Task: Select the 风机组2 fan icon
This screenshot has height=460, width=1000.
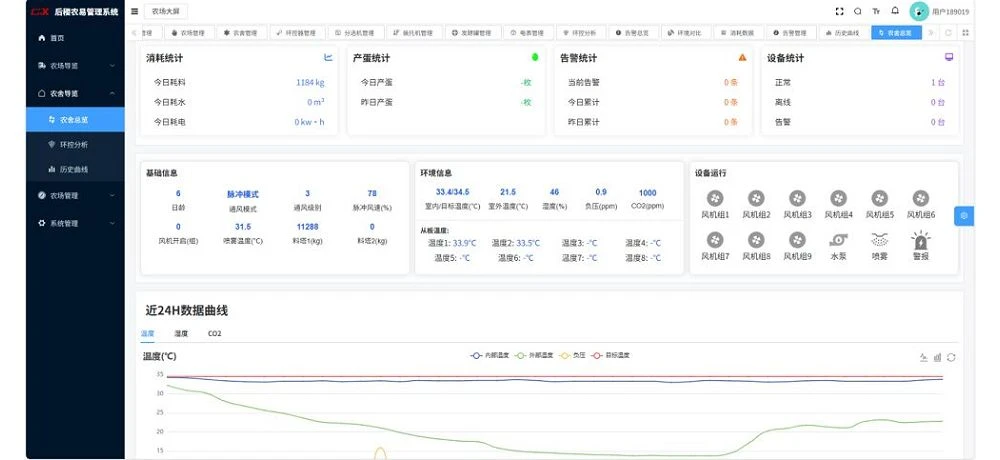Action: [756, 198]
